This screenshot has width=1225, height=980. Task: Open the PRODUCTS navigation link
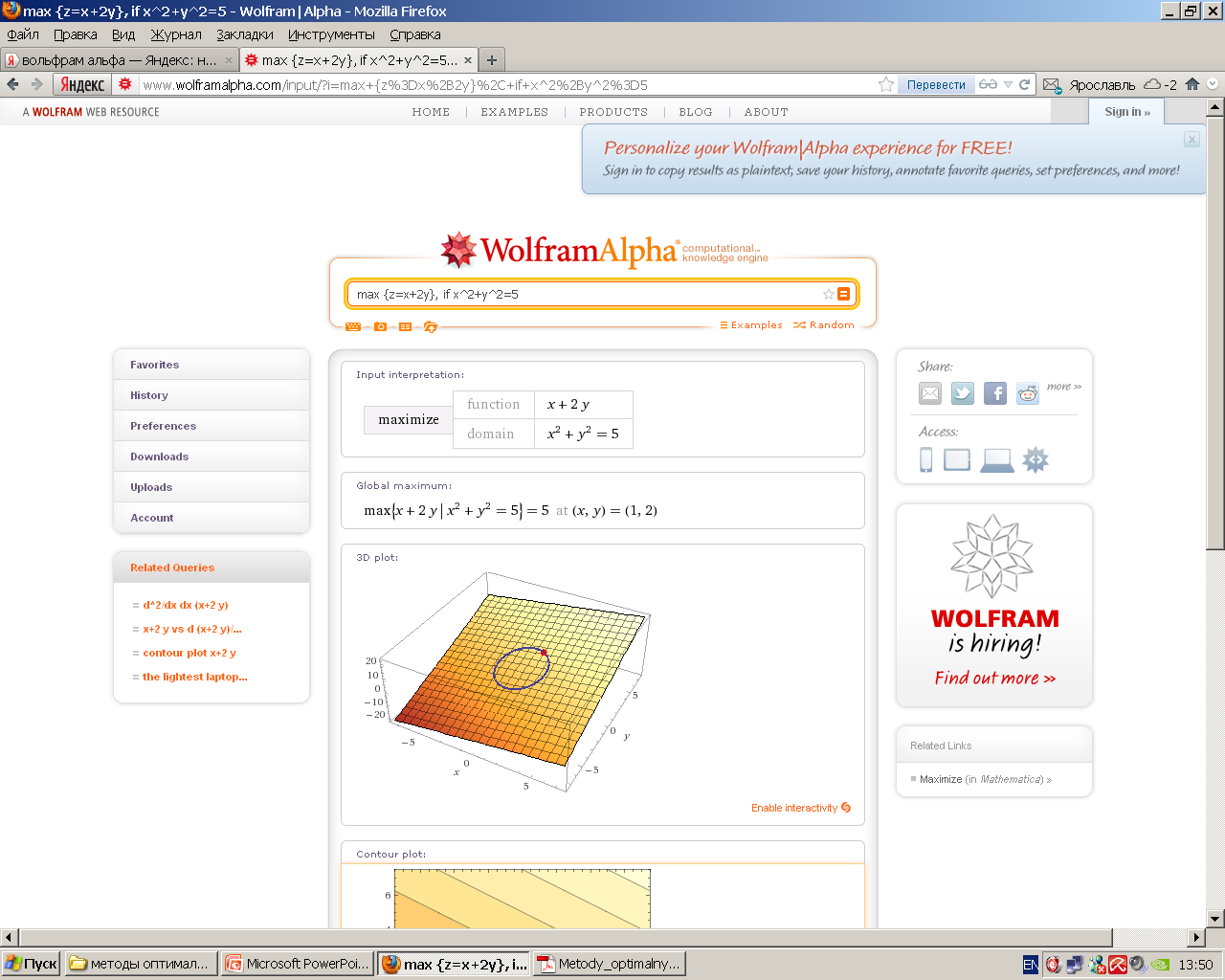613,112
